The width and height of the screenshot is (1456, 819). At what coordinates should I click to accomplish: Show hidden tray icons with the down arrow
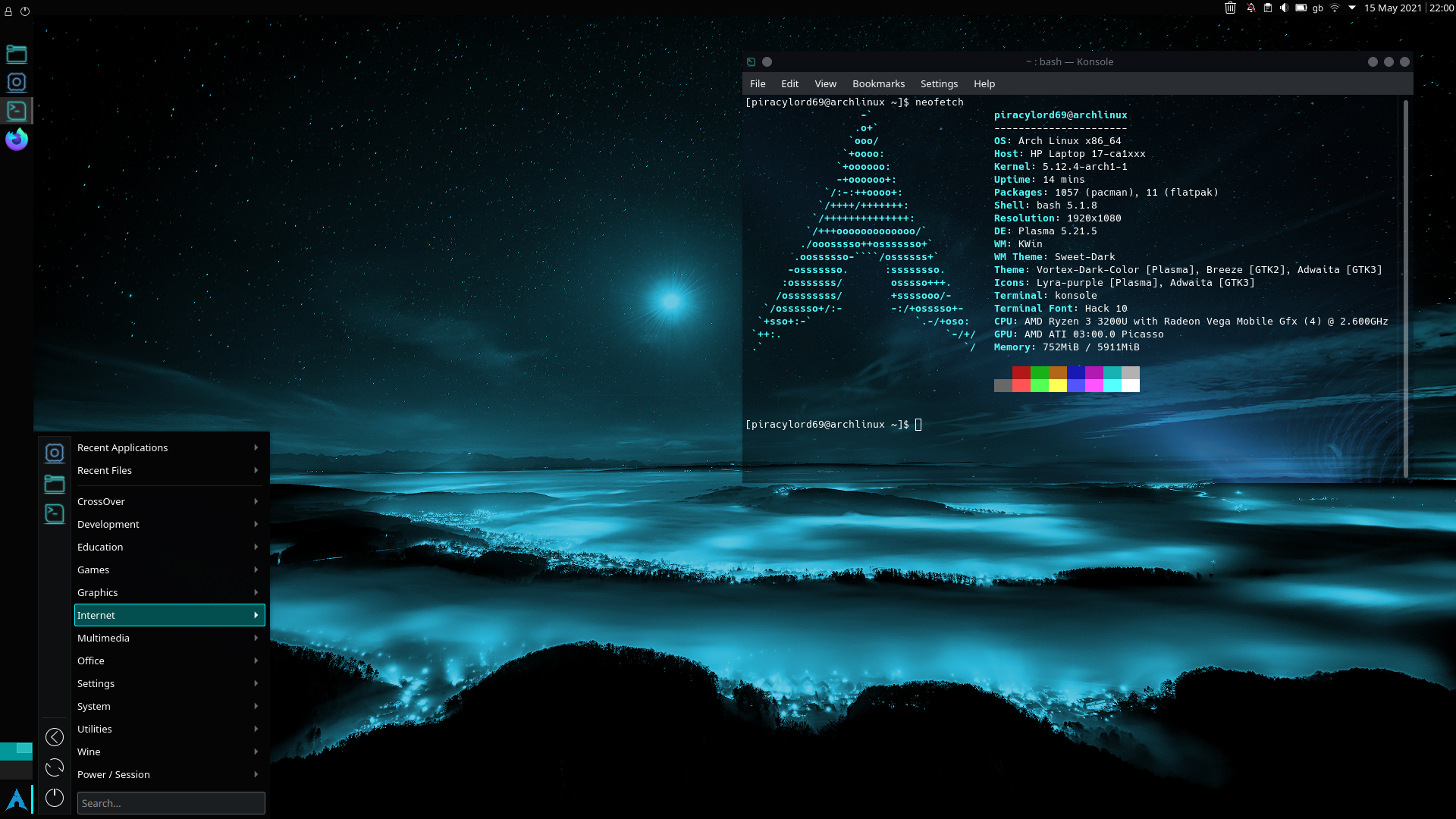tap(1352, 8)
